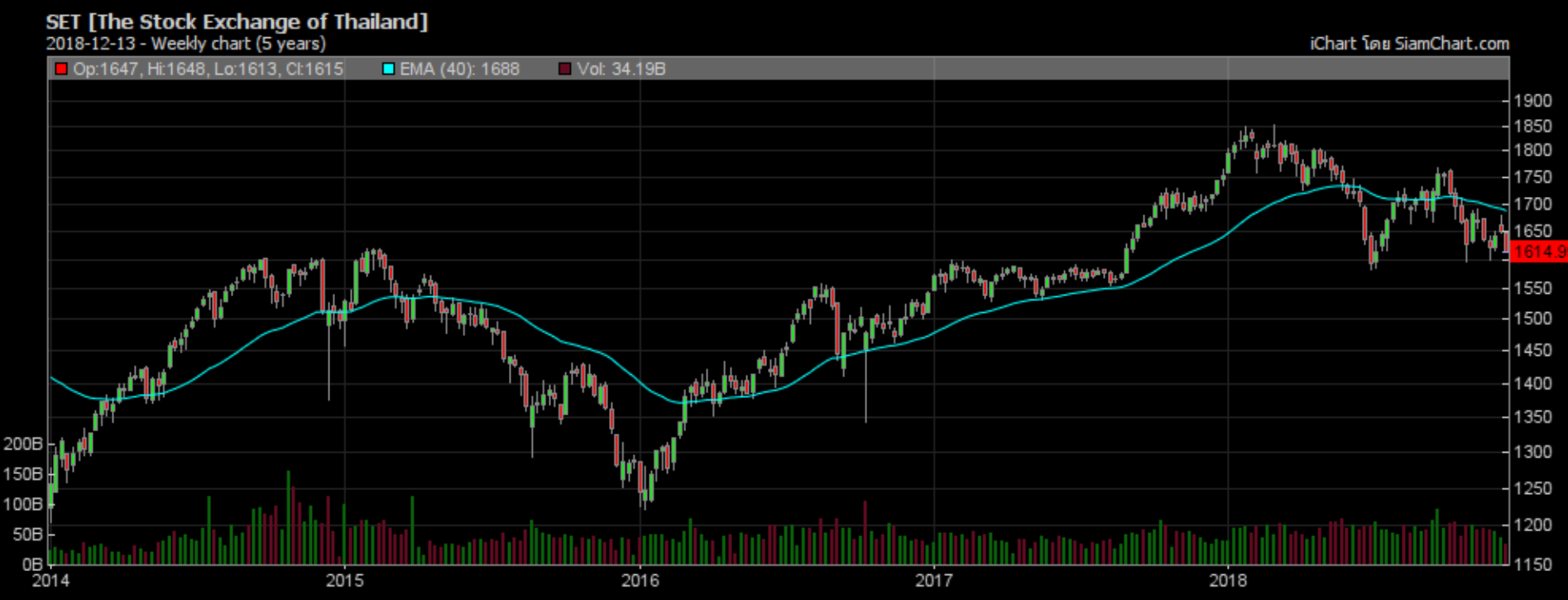Click the 2017 x-axis label

coord(934,580)
